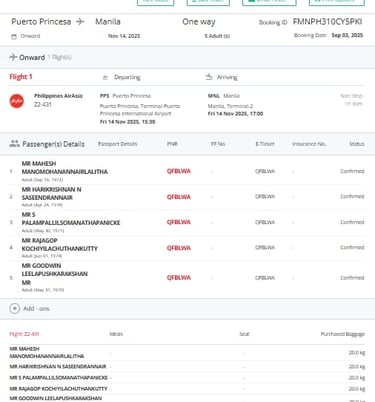This screenshot has width=375, height=402.
Task: Expand Add-ons using the circled plus icon
Action: 15,308
